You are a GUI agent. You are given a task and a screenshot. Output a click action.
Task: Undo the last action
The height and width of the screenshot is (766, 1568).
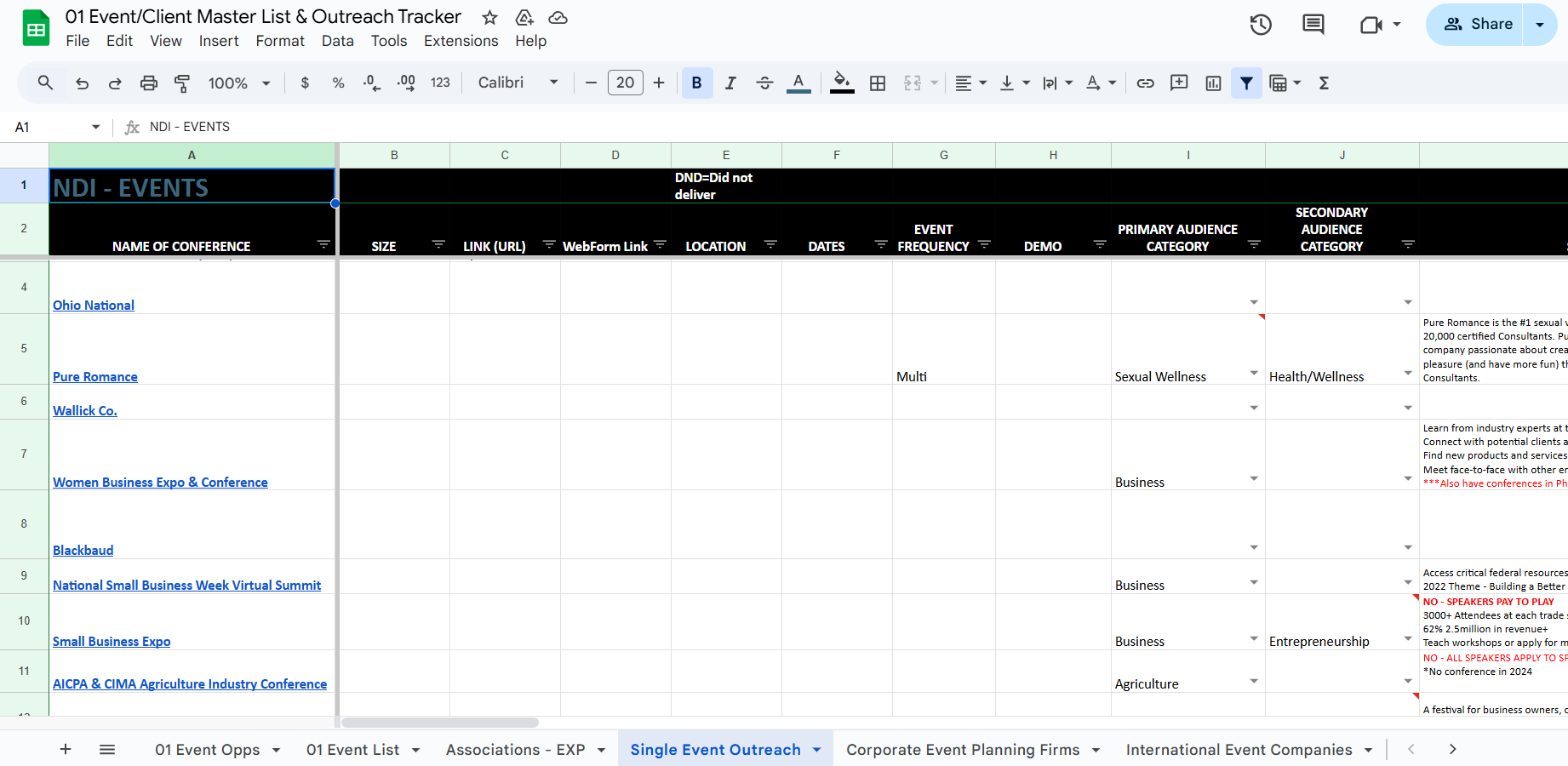[82, 83]
